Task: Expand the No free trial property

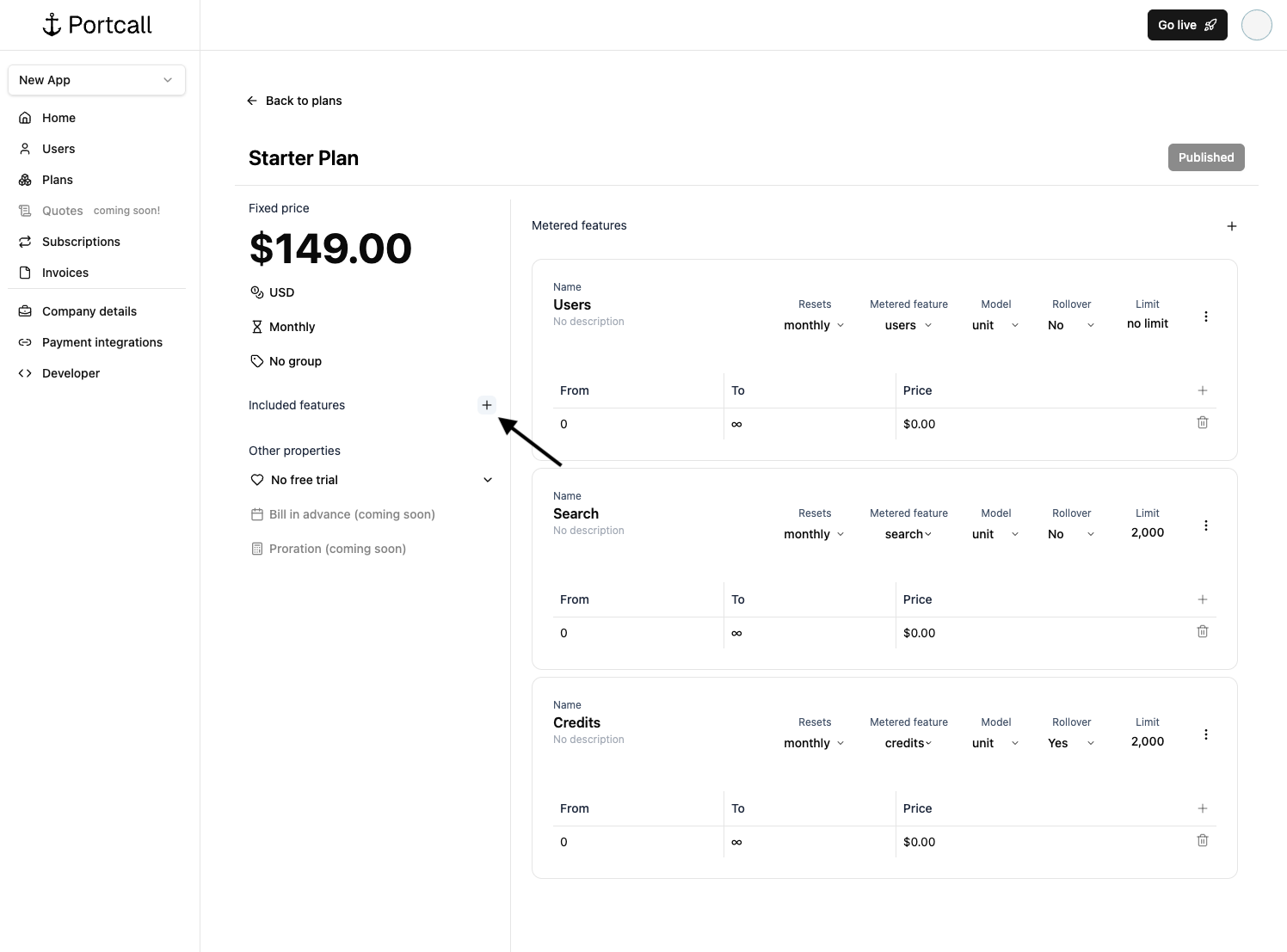Action: point(488,480)
